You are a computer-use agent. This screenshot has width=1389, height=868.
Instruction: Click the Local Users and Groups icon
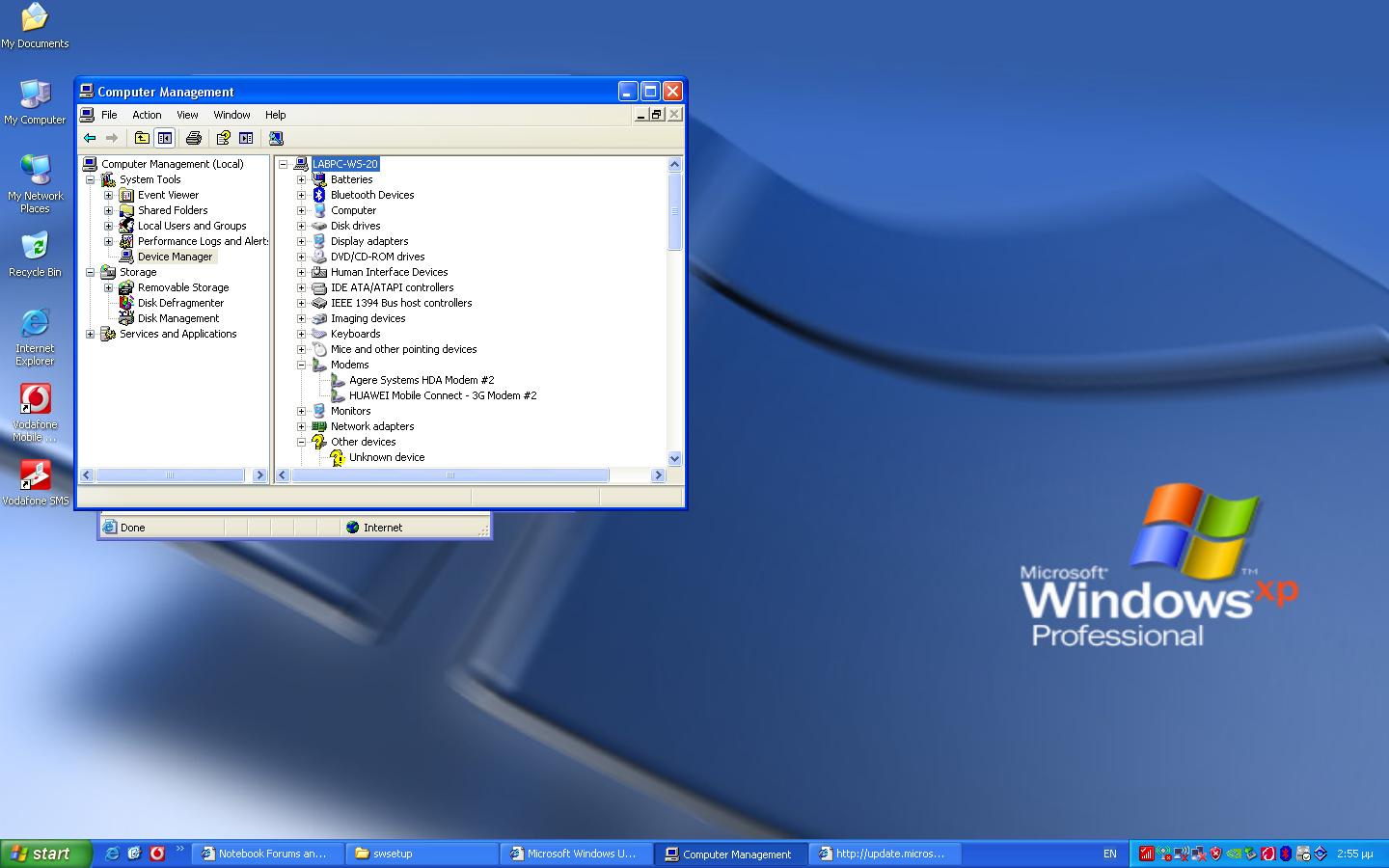coord(126,226)
